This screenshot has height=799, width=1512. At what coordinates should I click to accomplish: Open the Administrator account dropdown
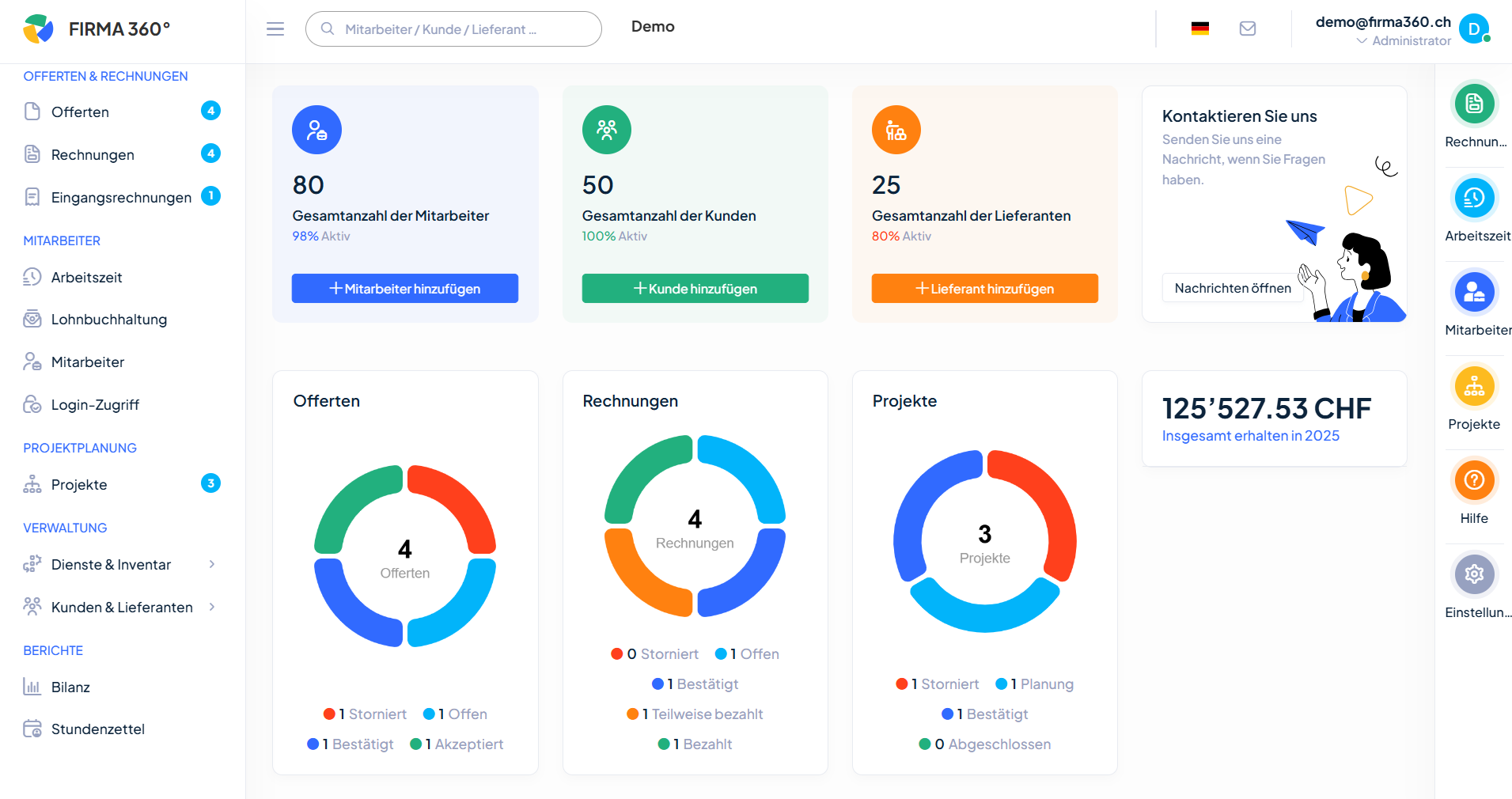[1404, 40]
